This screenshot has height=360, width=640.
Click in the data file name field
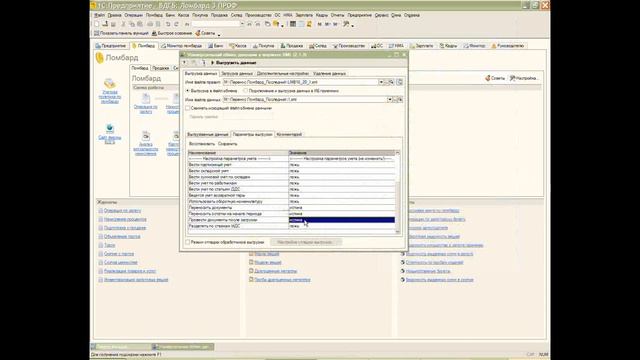pos(304,100)
